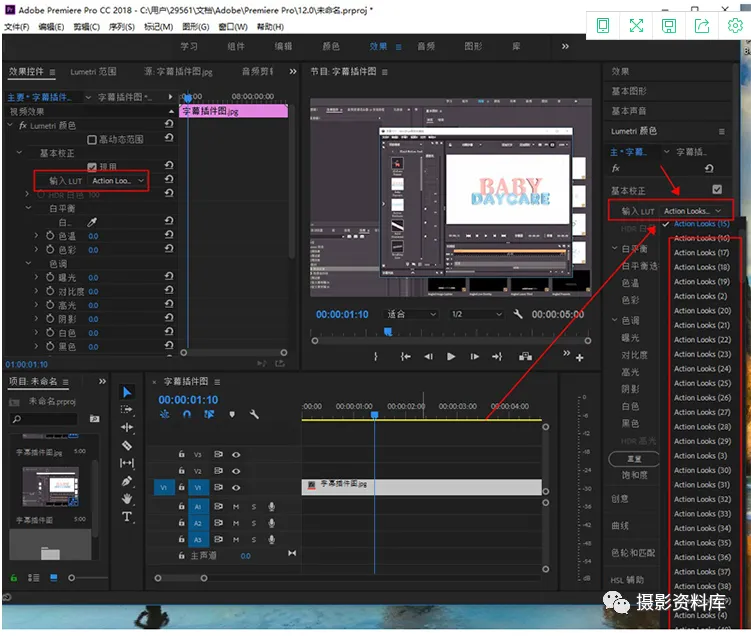Step back one frame in program monitor
The height and width of the screenshot is (636, 751).
pos(429,357)
